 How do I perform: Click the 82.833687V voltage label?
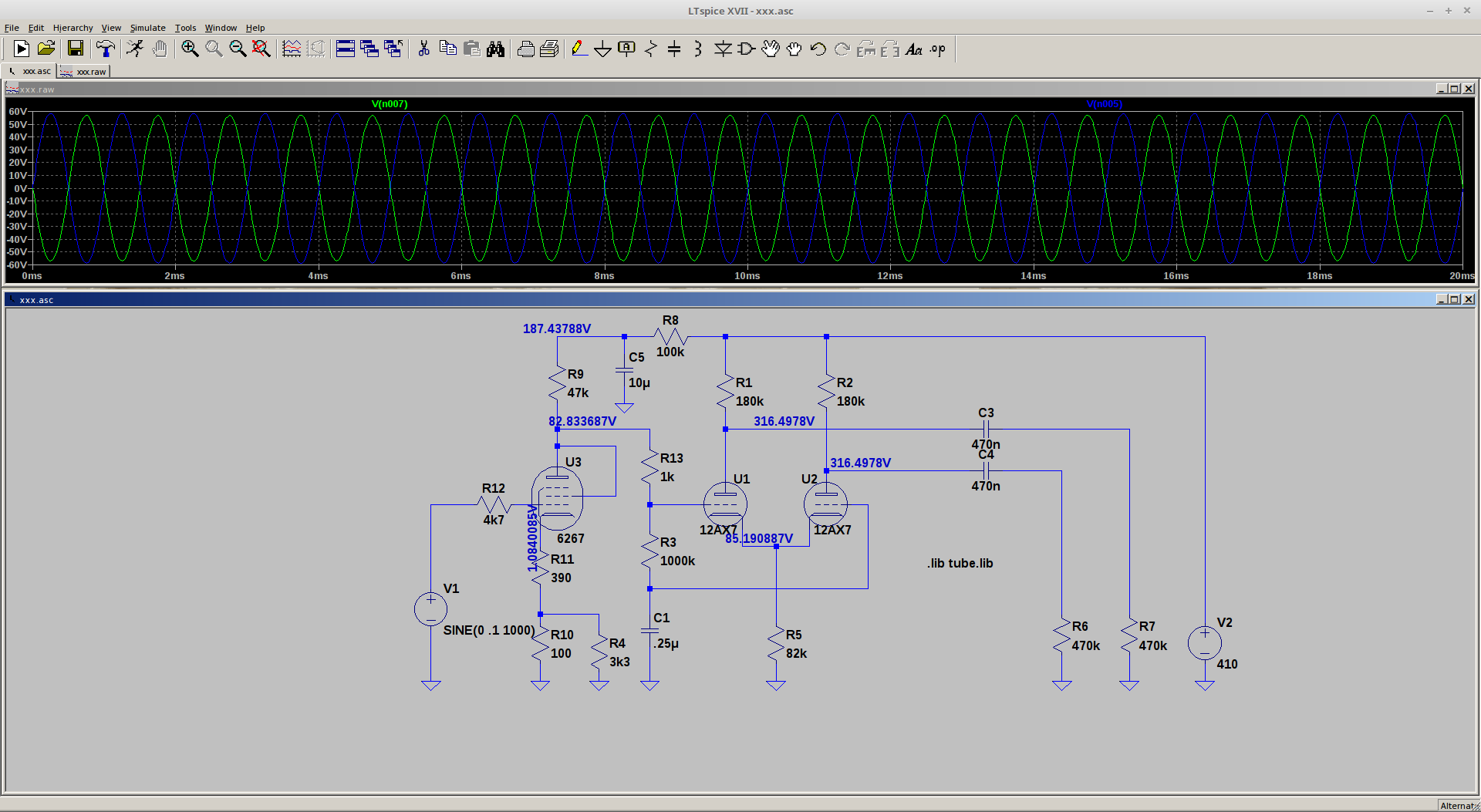click(x=582, y=421)
